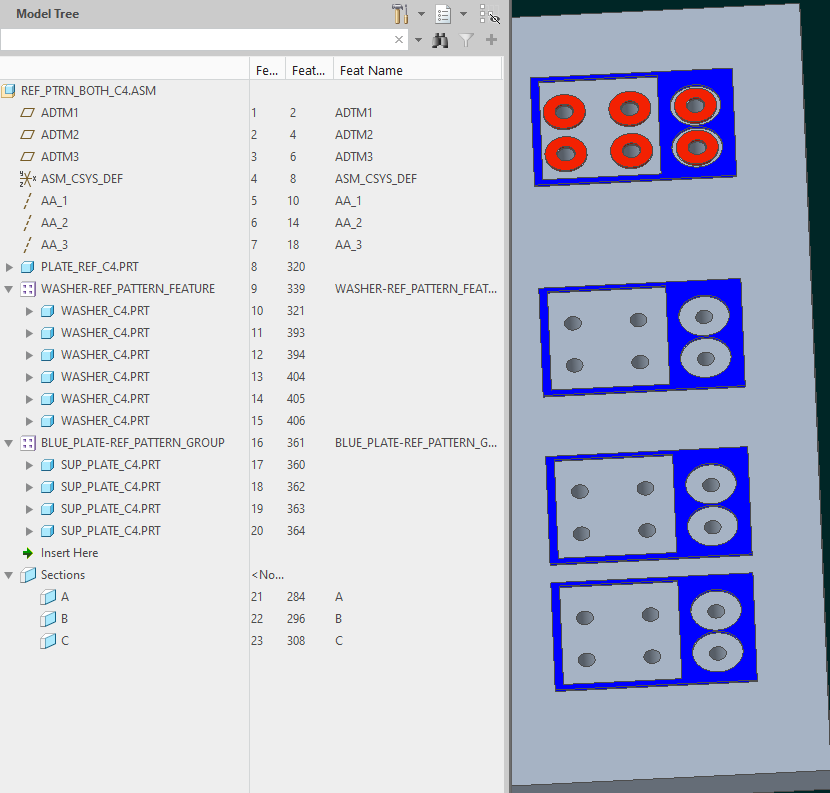This screenshot has height=793, width=830.
Task: Select the ASM_CSYS_DEF coordinate system icon
Action: (x=27, y=178)
